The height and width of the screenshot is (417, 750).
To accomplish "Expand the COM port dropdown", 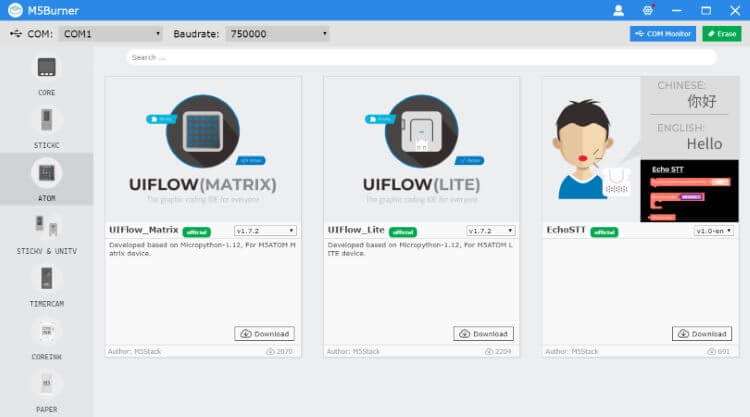I will [x=110, y=34].
